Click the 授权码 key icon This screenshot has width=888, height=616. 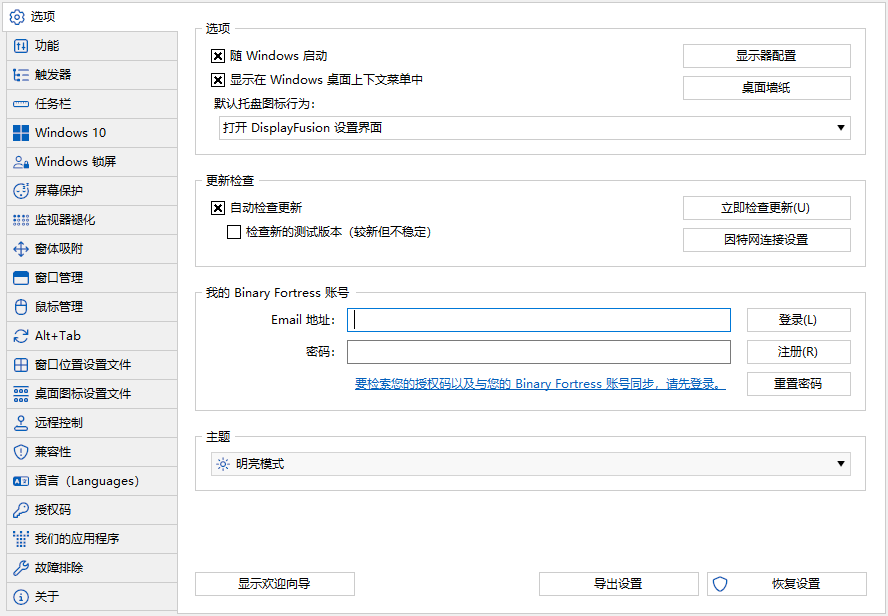click(x=20, y=510)
